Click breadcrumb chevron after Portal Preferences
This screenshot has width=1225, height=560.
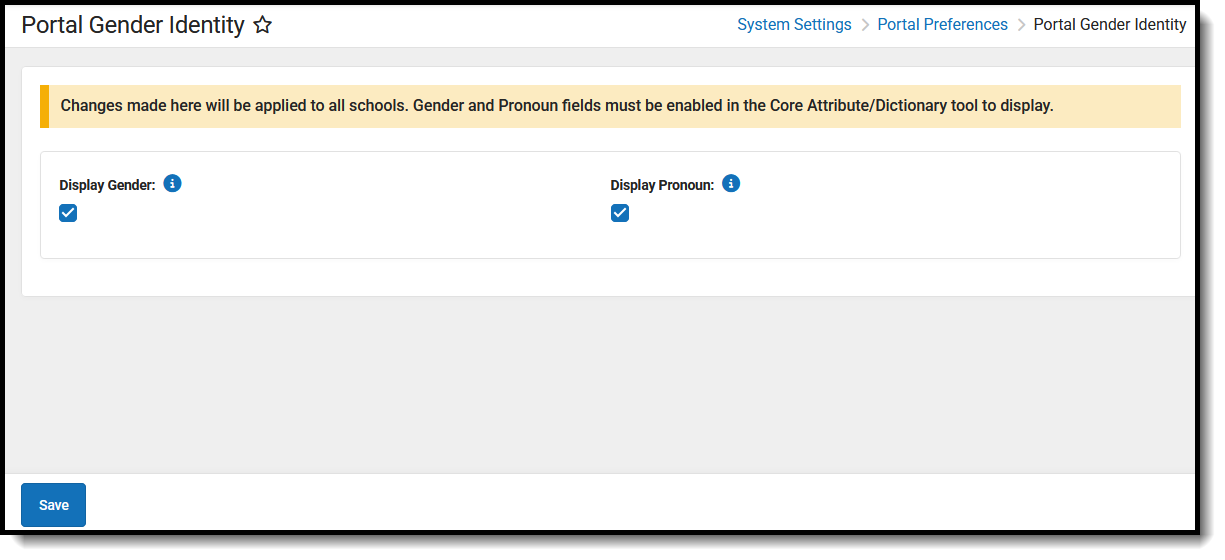point(1021,25)
